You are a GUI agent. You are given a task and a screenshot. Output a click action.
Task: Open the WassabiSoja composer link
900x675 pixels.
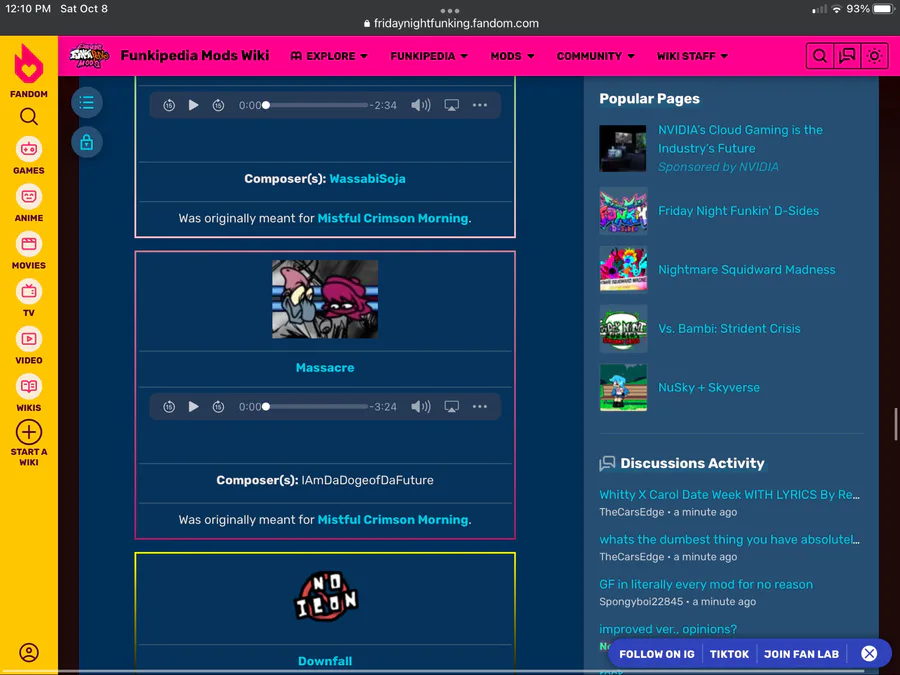[367, 179]
